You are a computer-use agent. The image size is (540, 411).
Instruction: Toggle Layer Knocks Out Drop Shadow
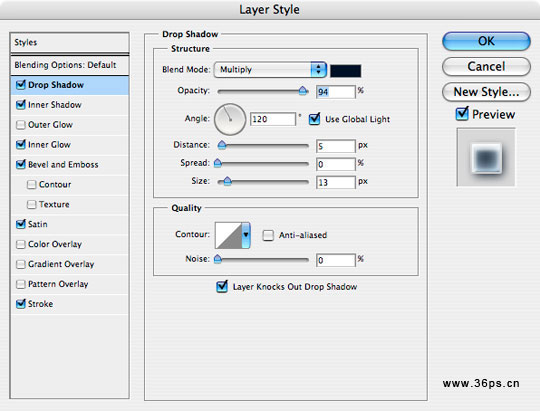pos(222,286)
